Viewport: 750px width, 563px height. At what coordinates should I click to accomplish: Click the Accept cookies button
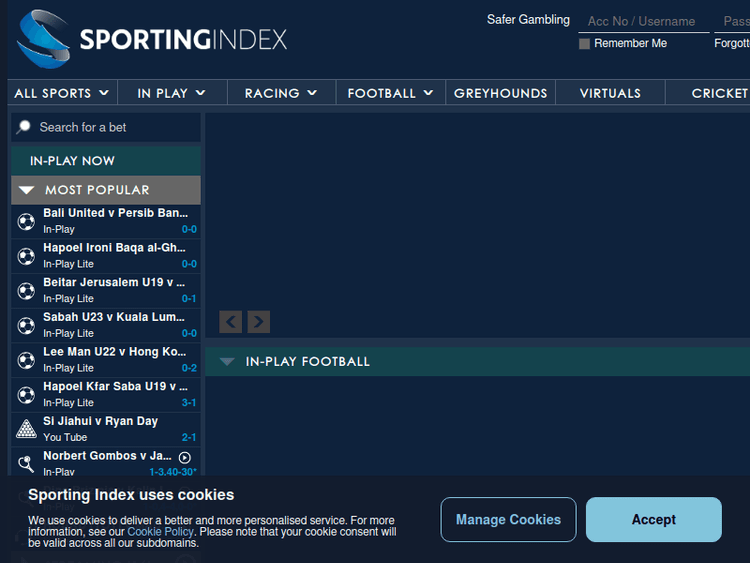653,519
